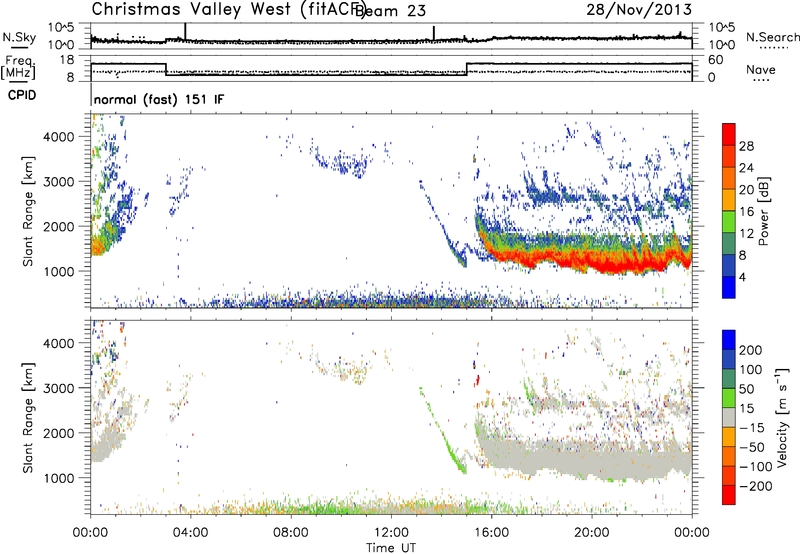Click the gray segment of the velocity colorbar
Viewport: 800px width, 554px height.
click(729, 418)
